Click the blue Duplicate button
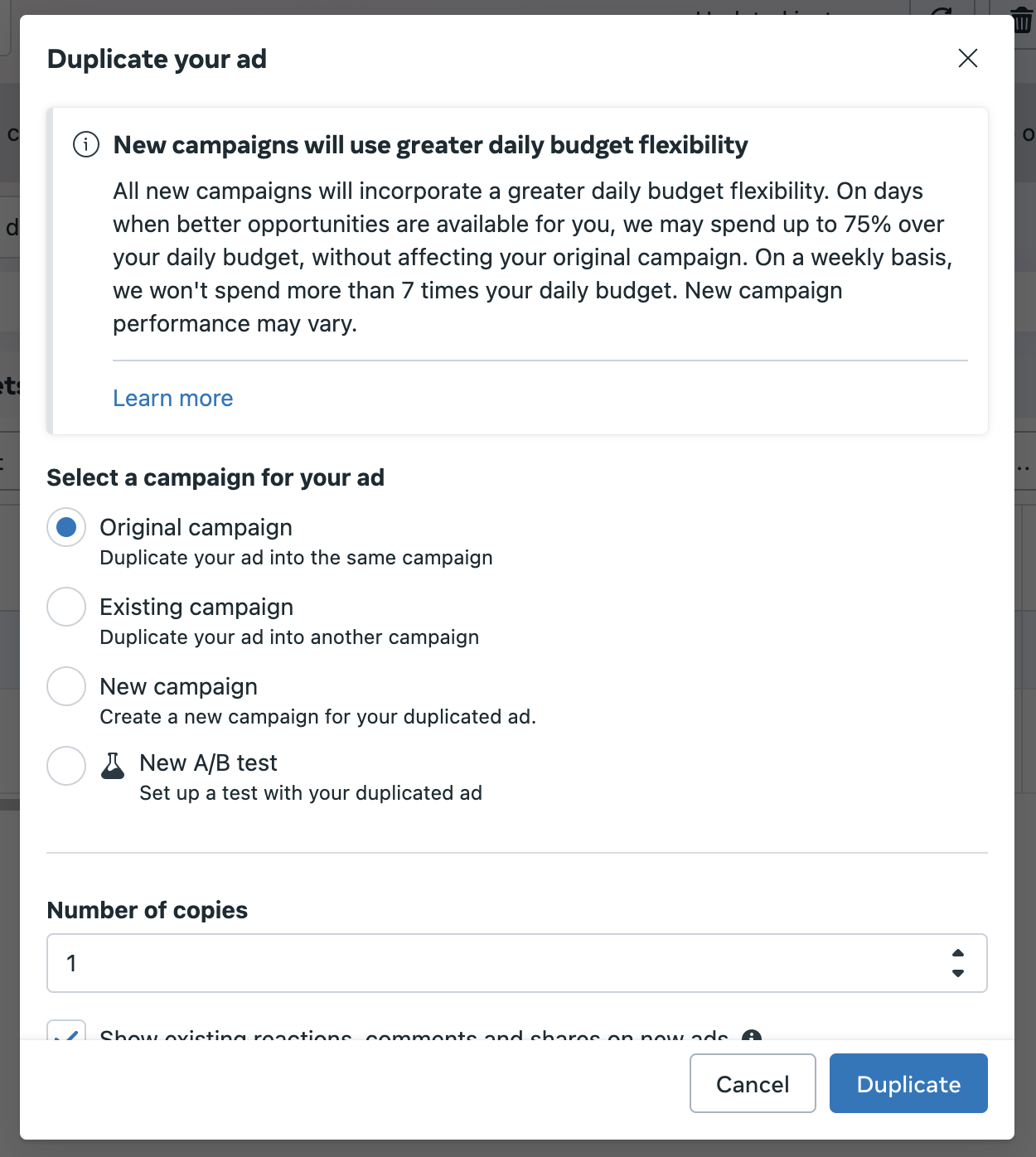 pyautogui.click(x=908, y=1083)
